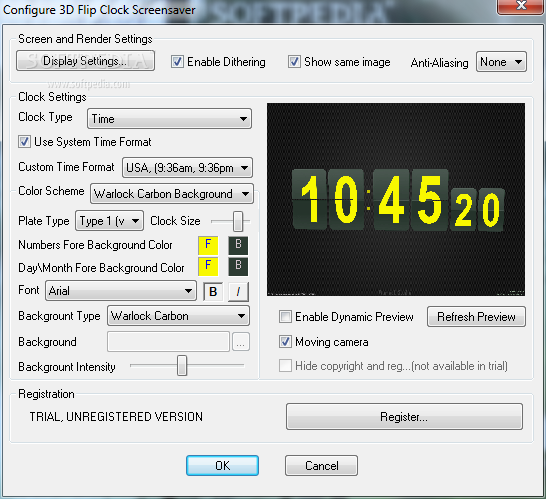Click the Background browse (...) button
This screenshot has height=499, width=546.
241,342
